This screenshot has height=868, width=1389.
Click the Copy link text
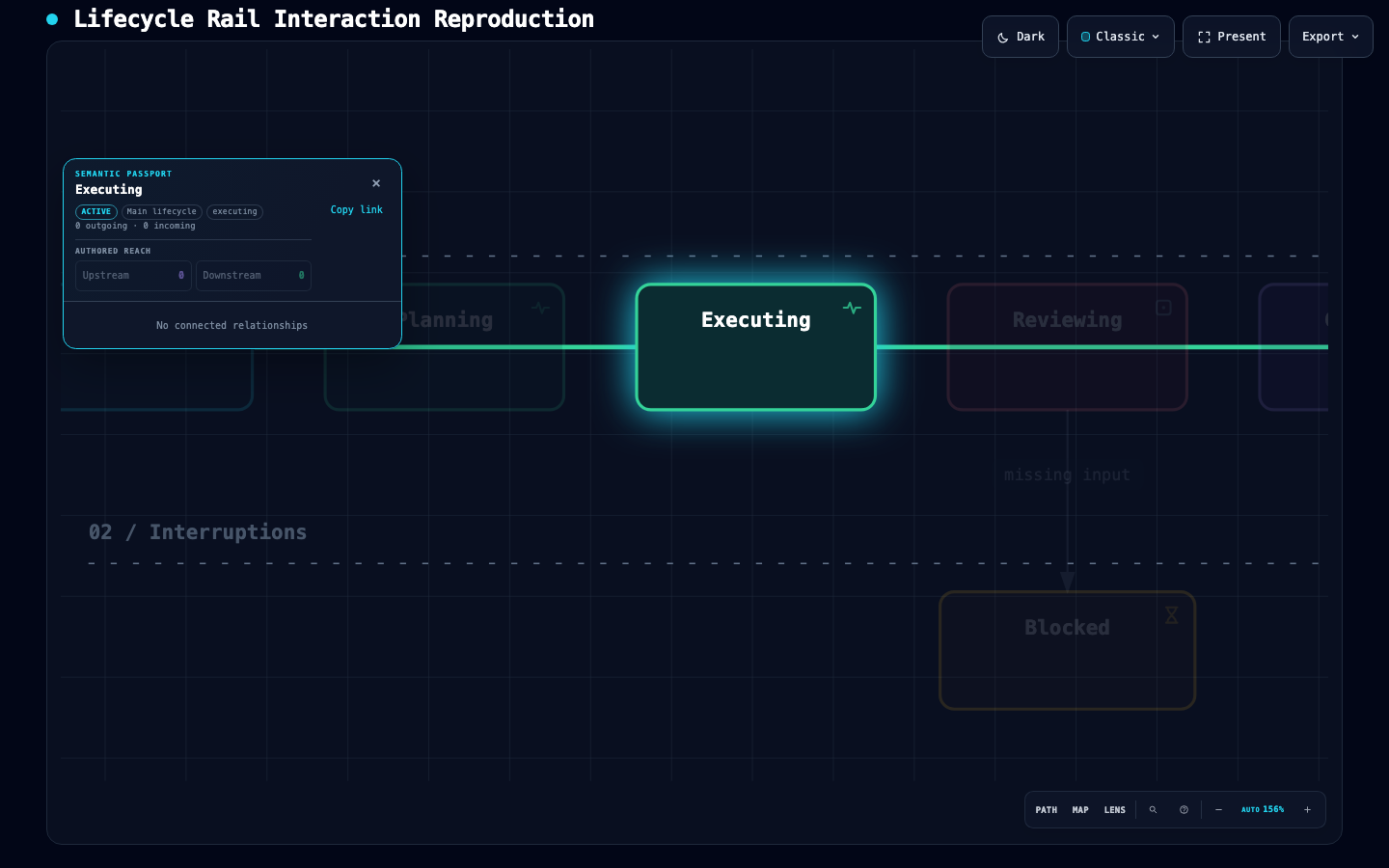click(x=357, y=210)
